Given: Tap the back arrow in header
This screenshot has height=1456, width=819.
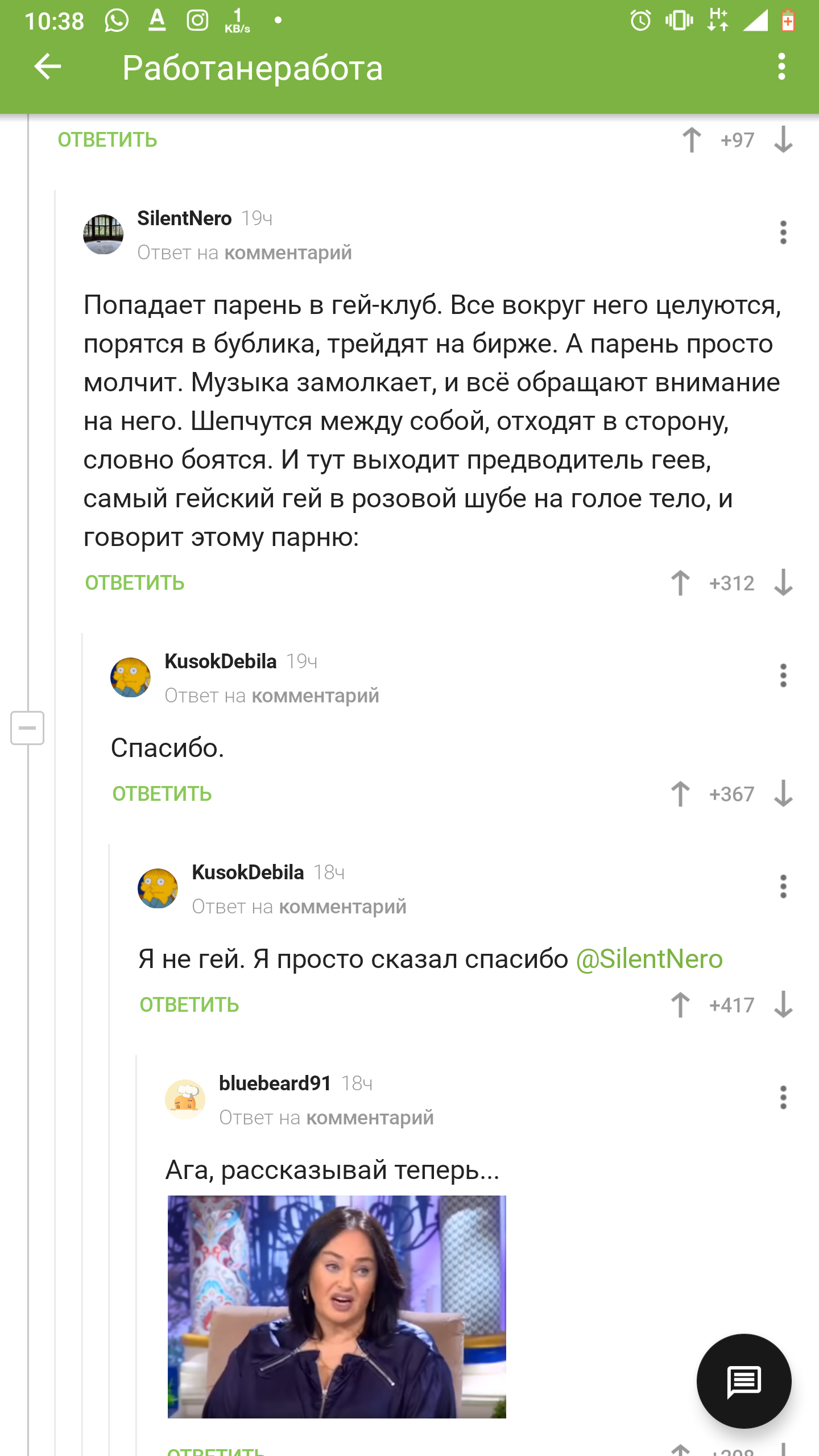Looking at the screenshot, I should [x=48, y=67].
